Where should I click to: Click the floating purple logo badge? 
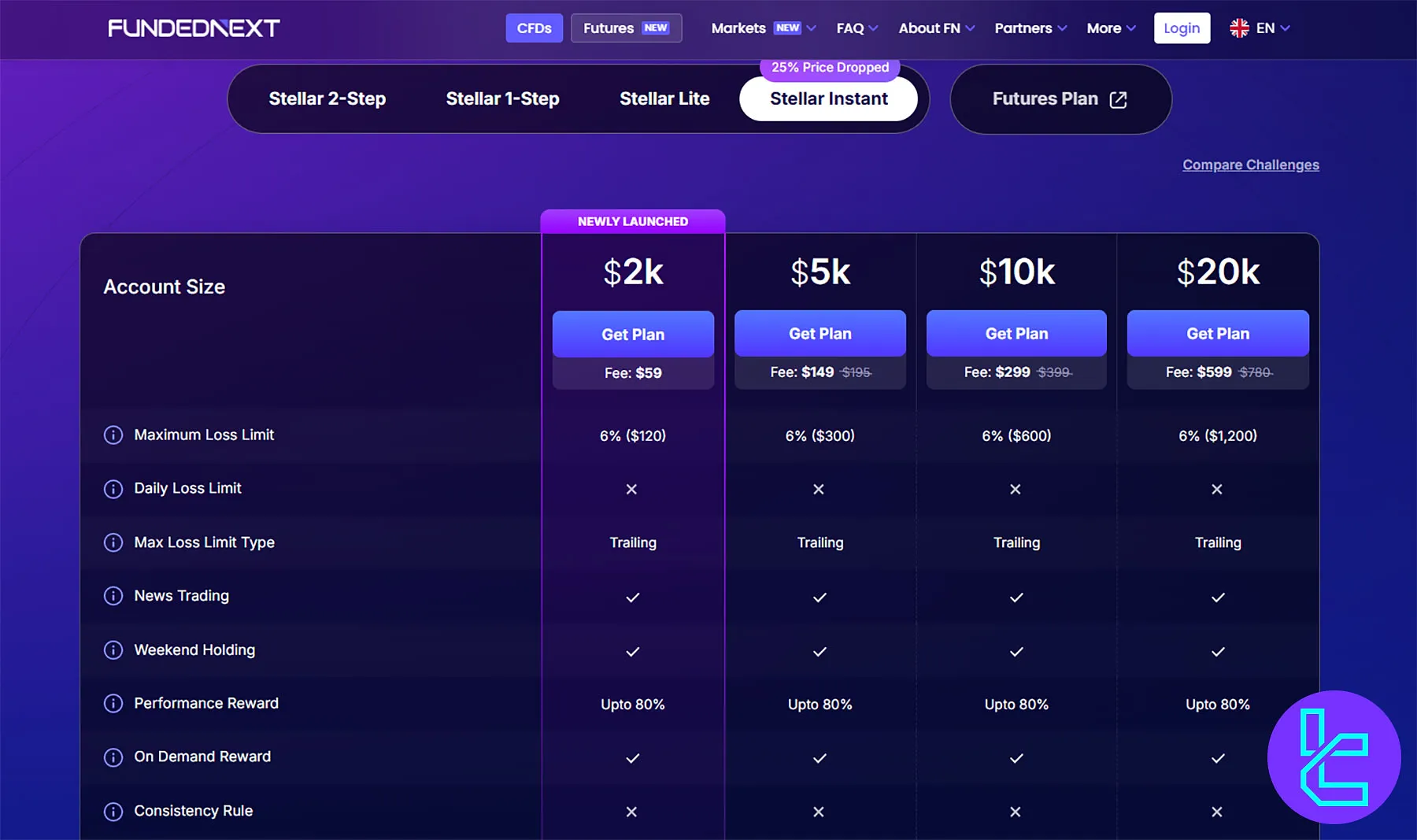(x=1334, y=757)
